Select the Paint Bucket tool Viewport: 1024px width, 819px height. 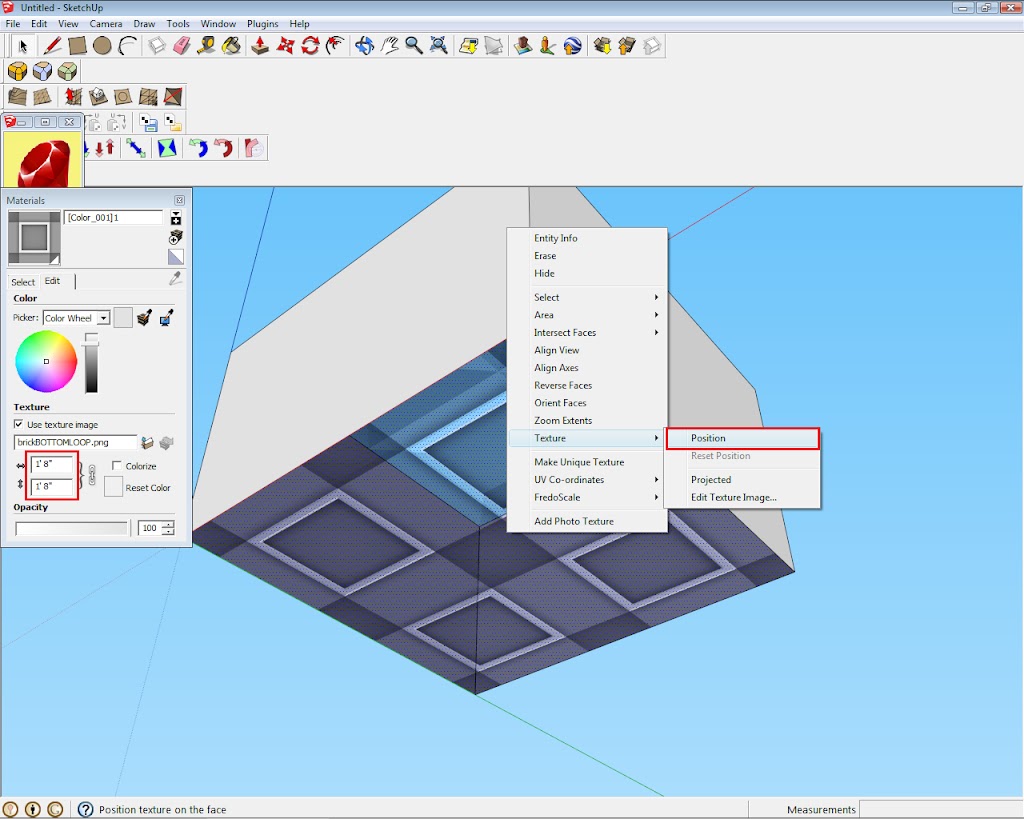click(231, 46)
